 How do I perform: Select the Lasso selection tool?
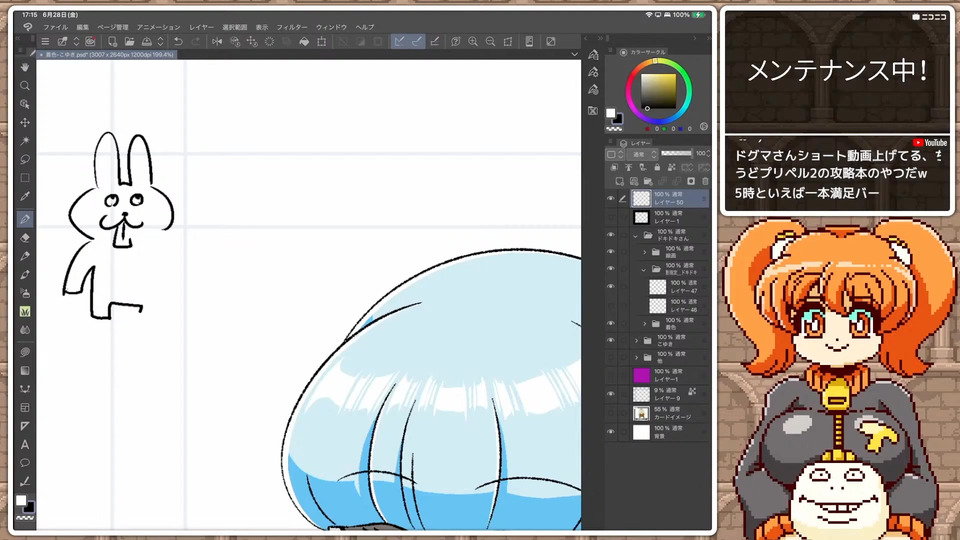pyautogui.click(x=25, y=159)
